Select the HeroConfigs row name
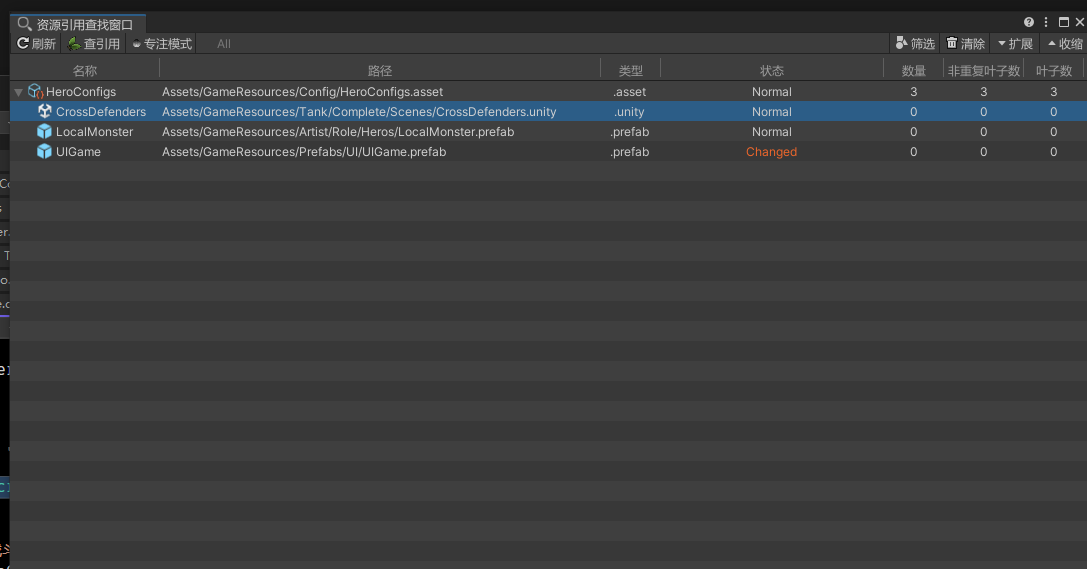Screen dimensions: 1087x569 (81, 91)
